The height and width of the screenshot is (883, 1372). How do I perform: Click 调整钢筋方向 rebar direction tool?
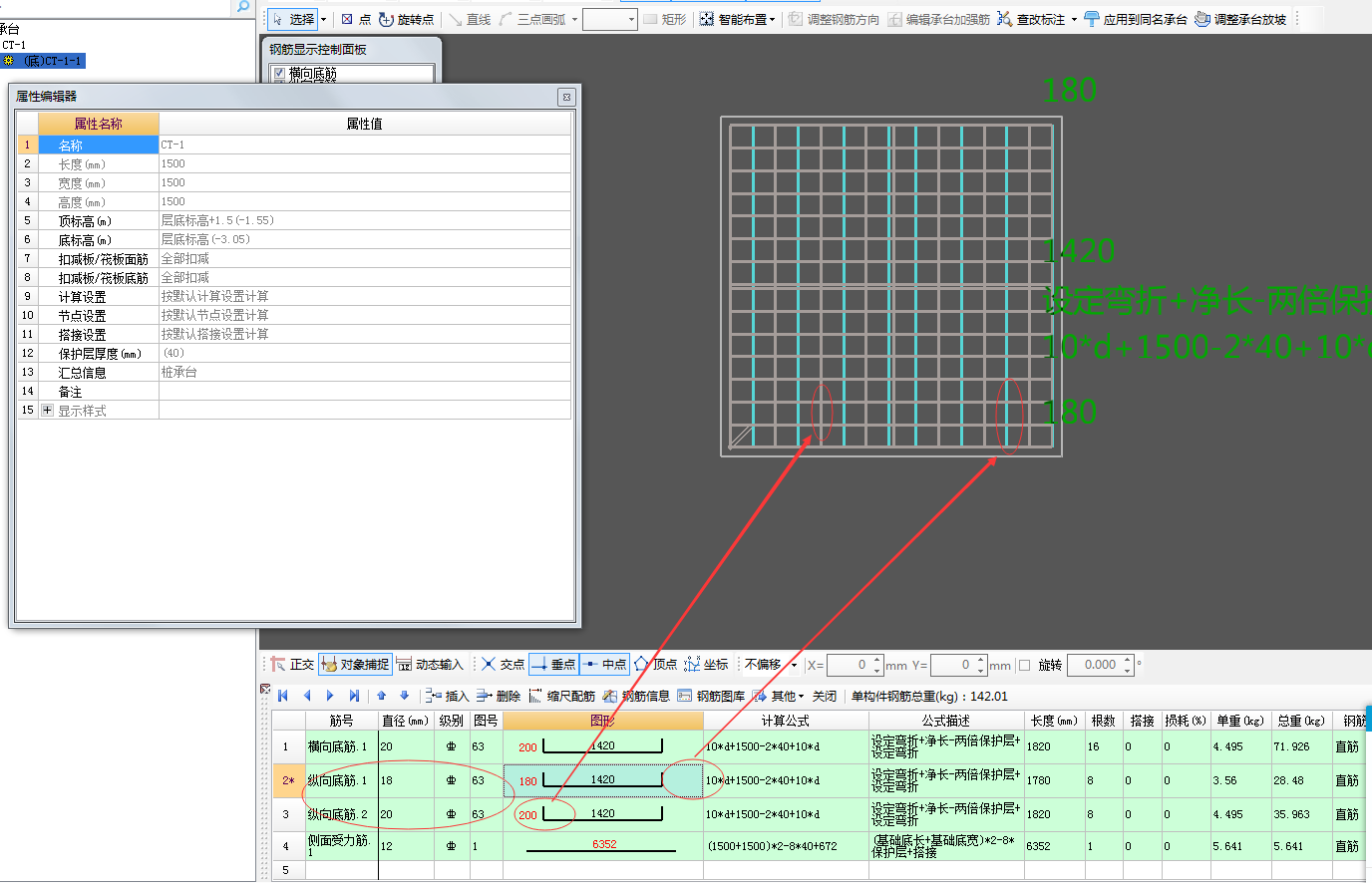point(834,19)
